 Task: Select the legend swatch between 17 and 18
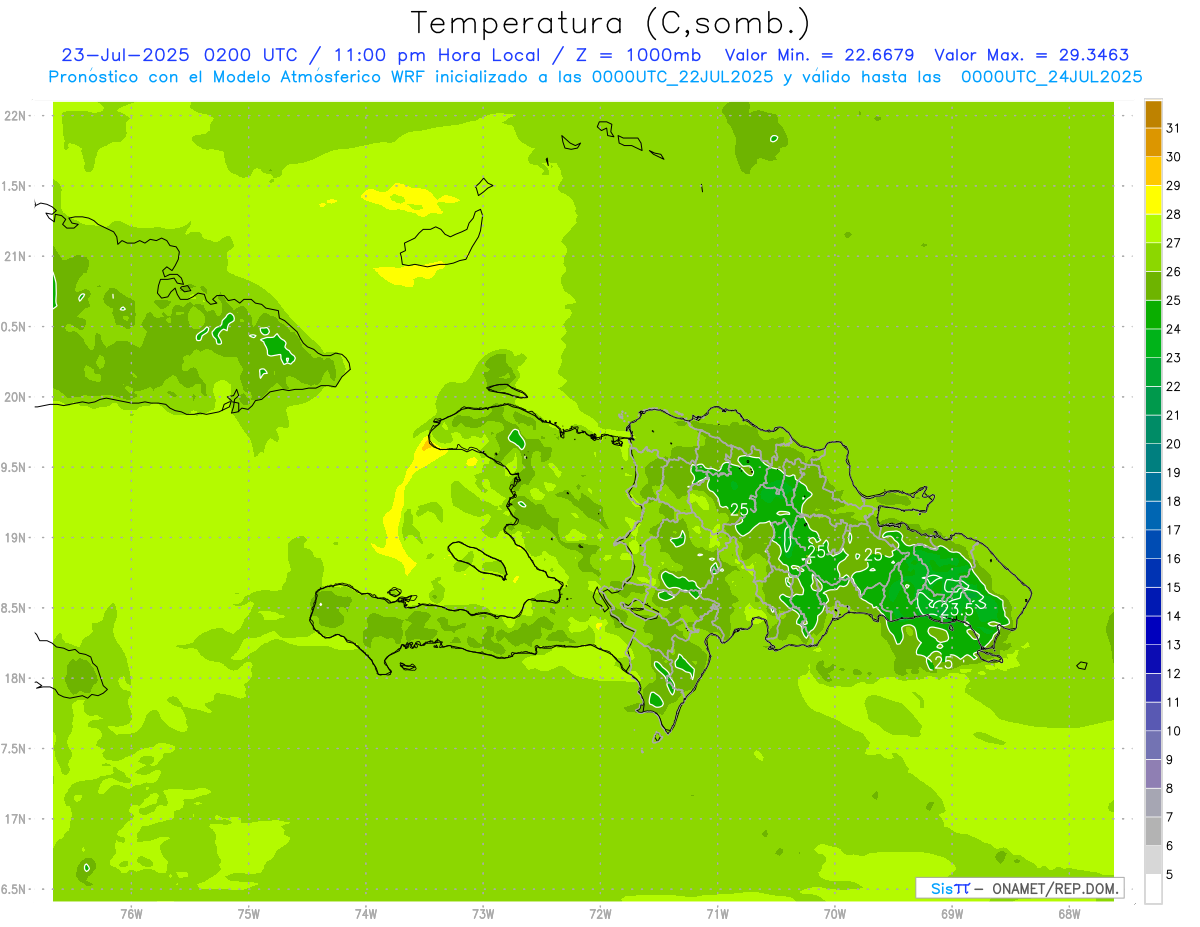1153,516
